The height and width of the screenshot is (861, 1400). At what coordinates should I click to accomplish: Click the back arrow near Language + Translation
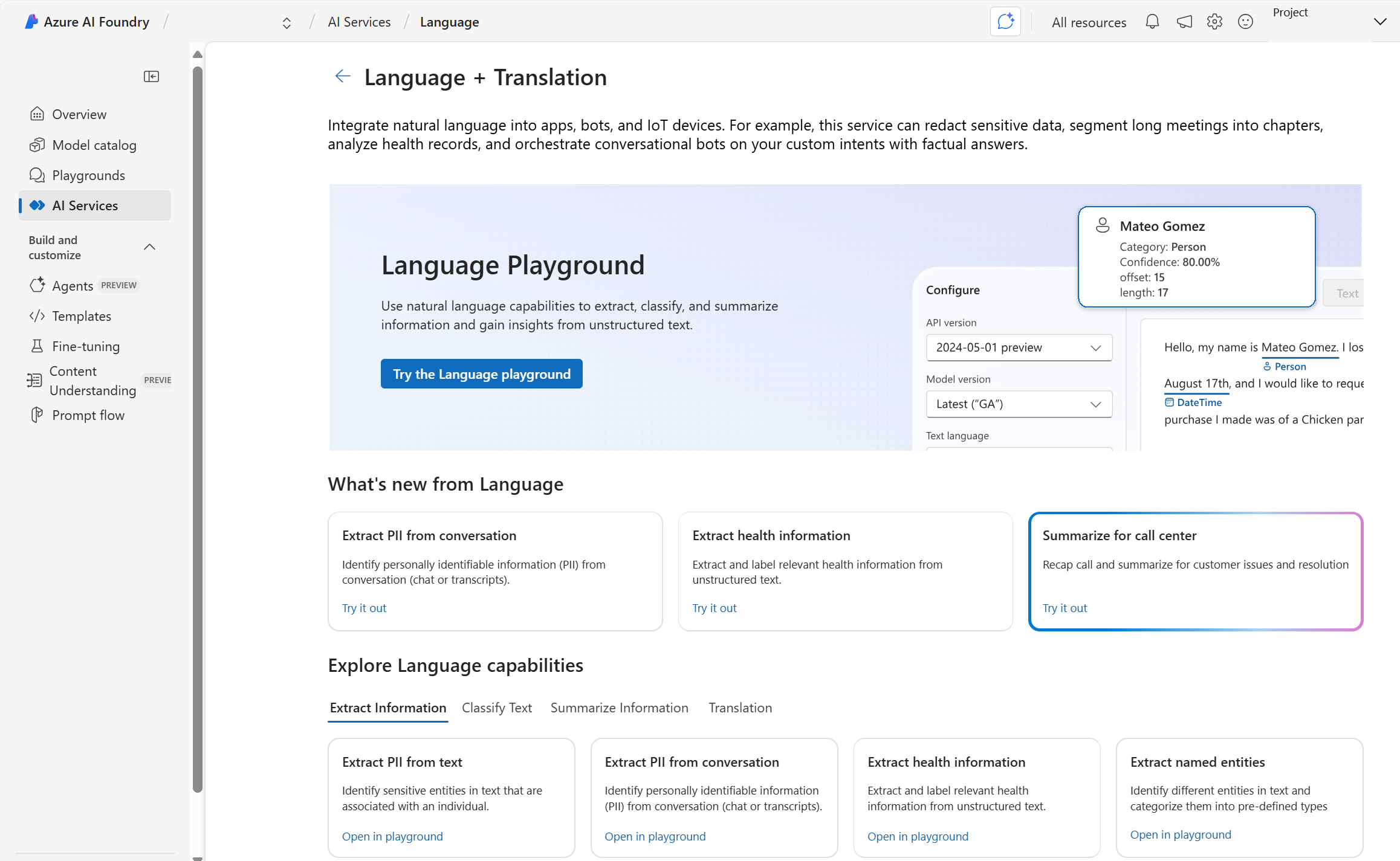pos(342,76)
